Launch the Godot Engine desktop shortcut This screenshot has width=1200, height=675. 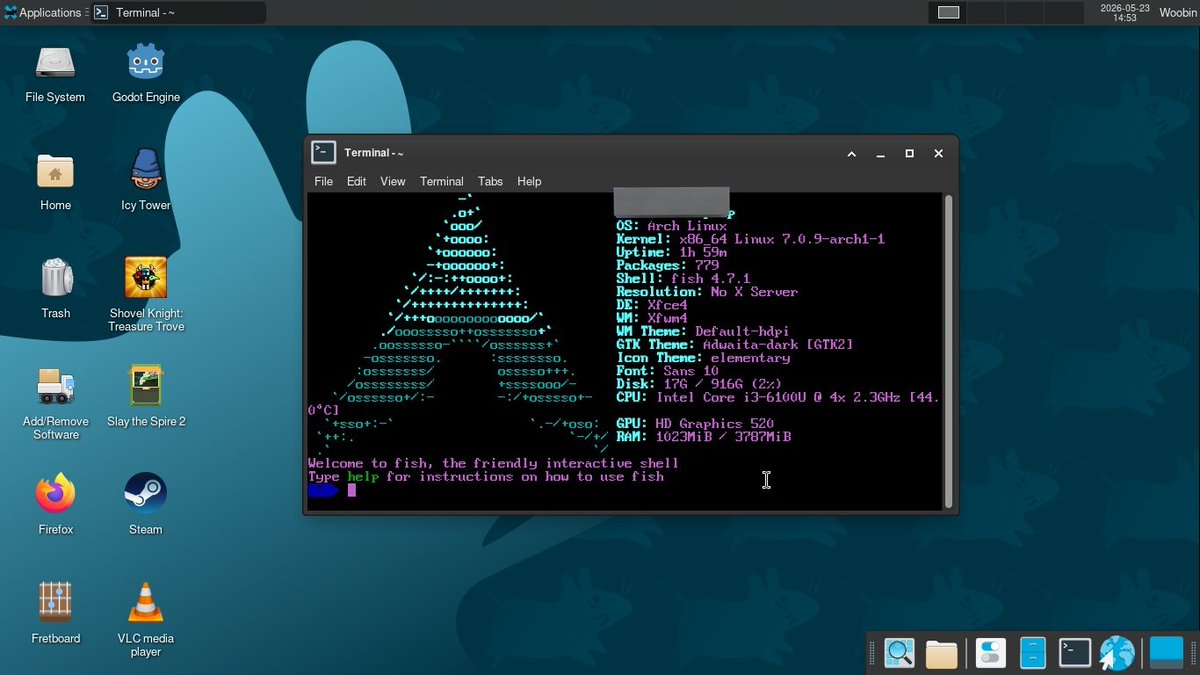tap(146, 62)
